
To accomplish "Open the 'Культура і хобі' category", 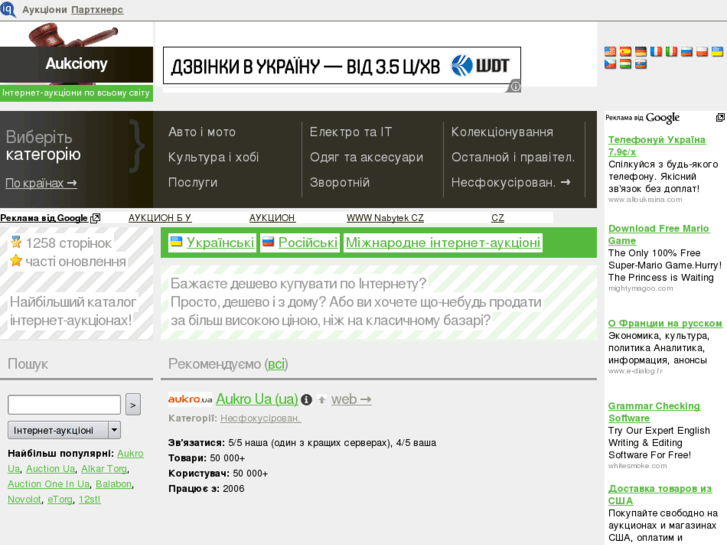I will click(213, 157).
